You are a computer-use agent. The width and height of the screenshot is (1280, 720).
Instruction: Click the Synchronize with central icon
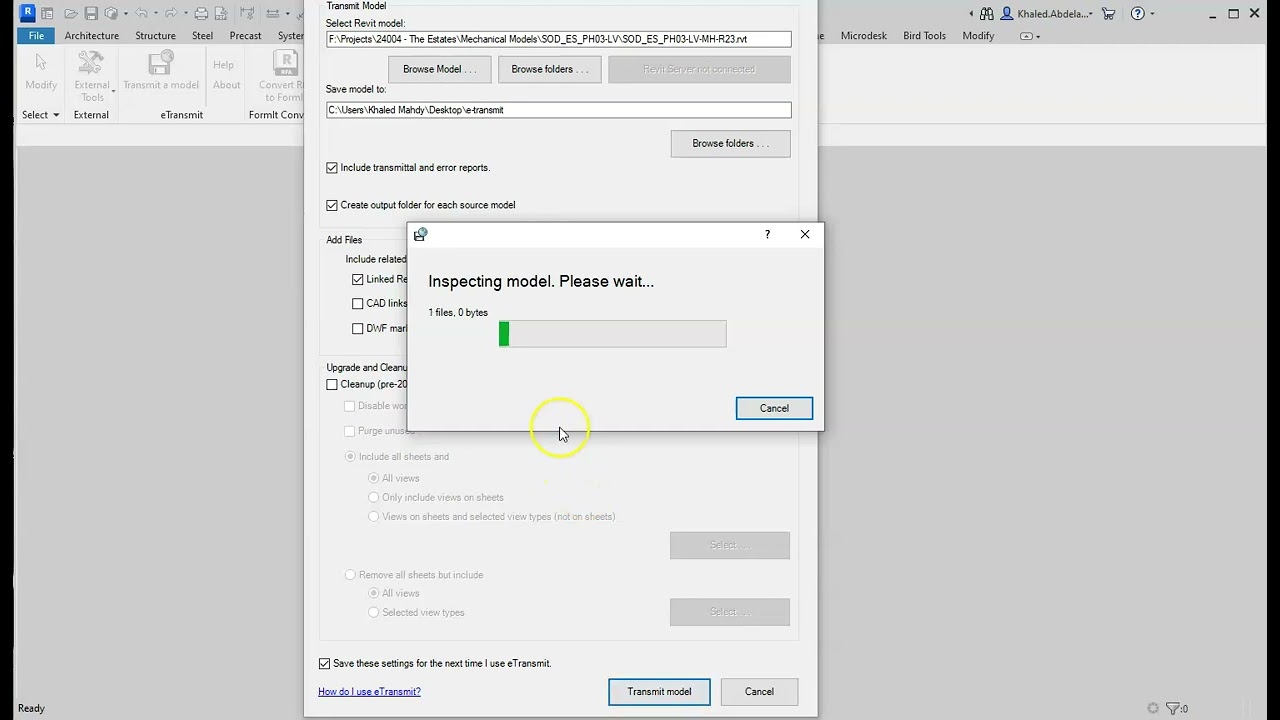click(x=111, y=14)
